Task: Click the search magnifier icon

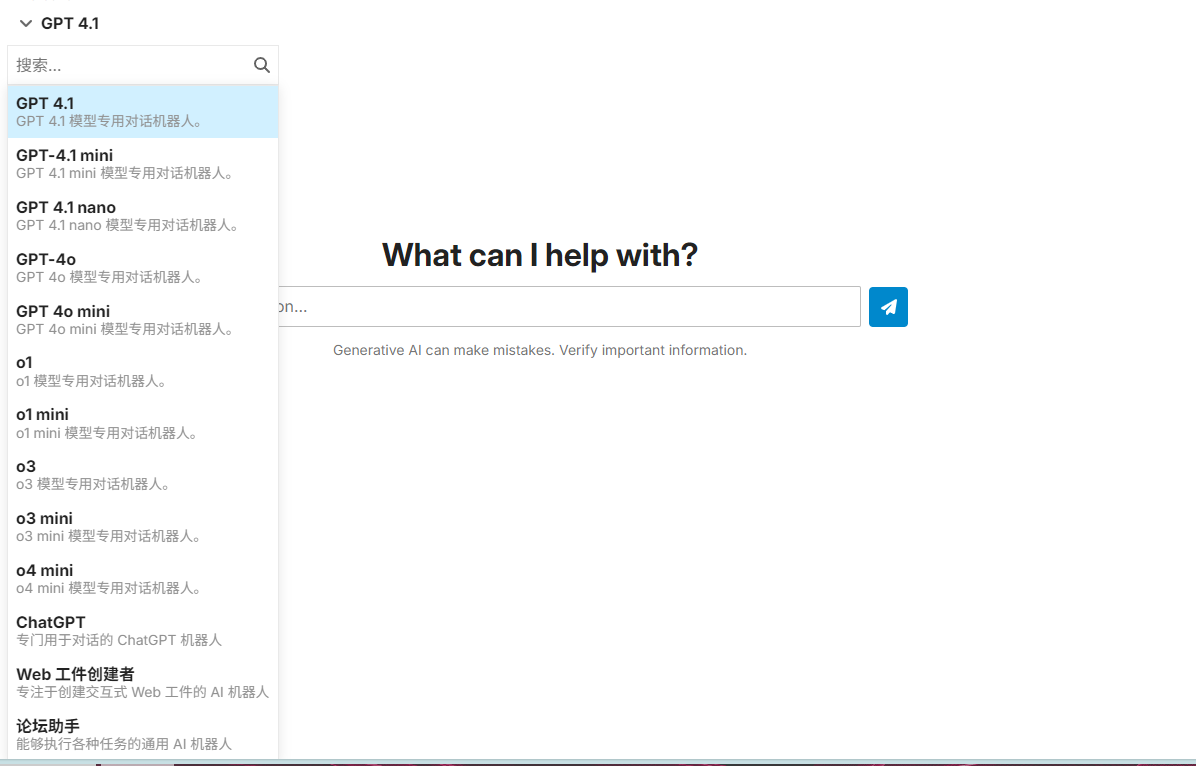Action: pyautogui.click(x=262, y=66)
